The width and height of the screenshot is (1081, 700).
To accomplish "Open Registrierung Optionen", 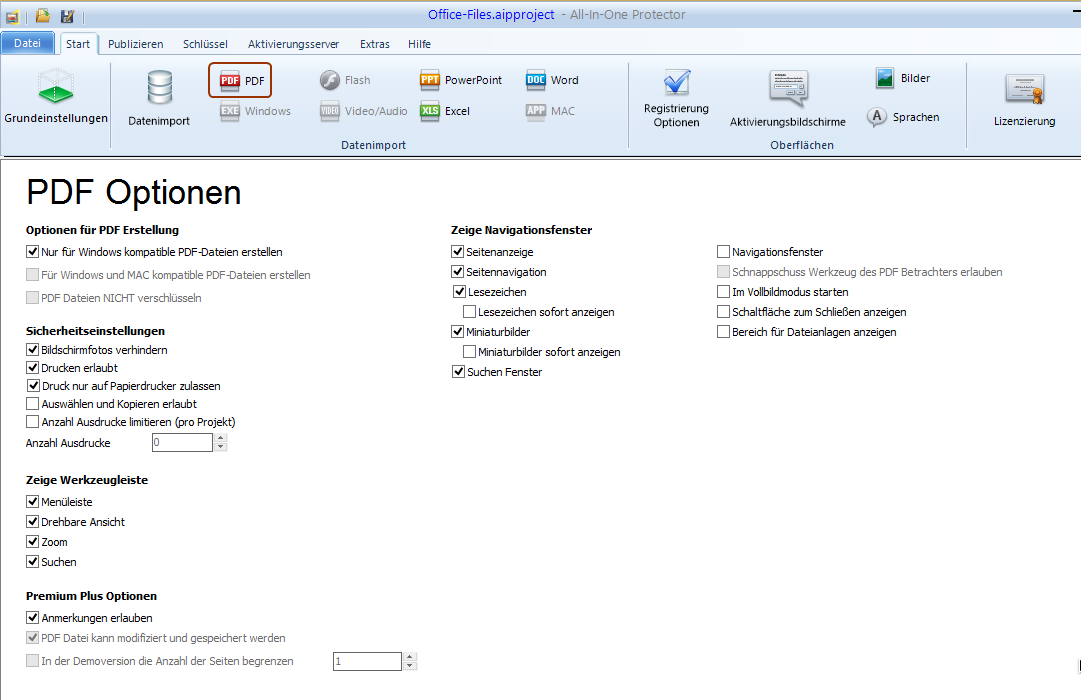I will coord(676,88).
